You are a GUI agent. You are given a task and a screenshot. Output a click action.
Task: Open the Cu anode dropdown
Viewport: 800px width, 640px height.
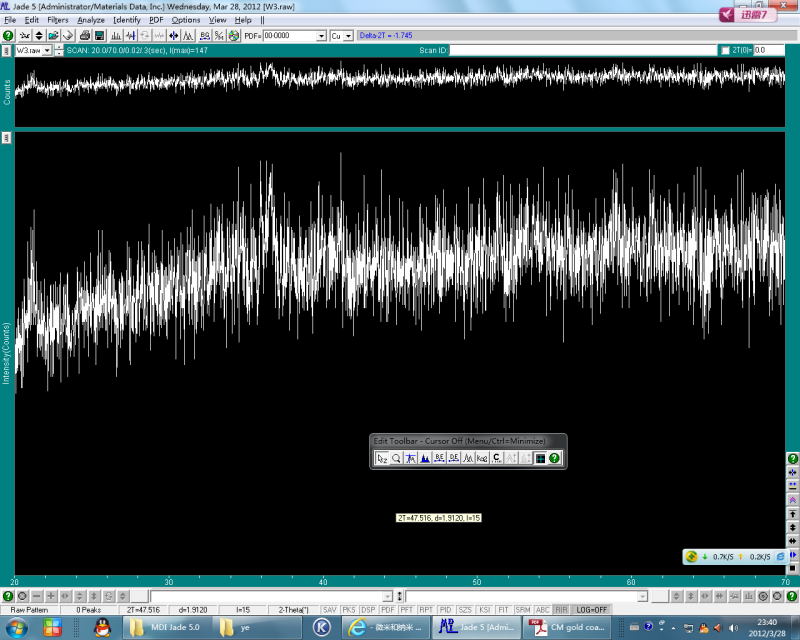[348, 36]
